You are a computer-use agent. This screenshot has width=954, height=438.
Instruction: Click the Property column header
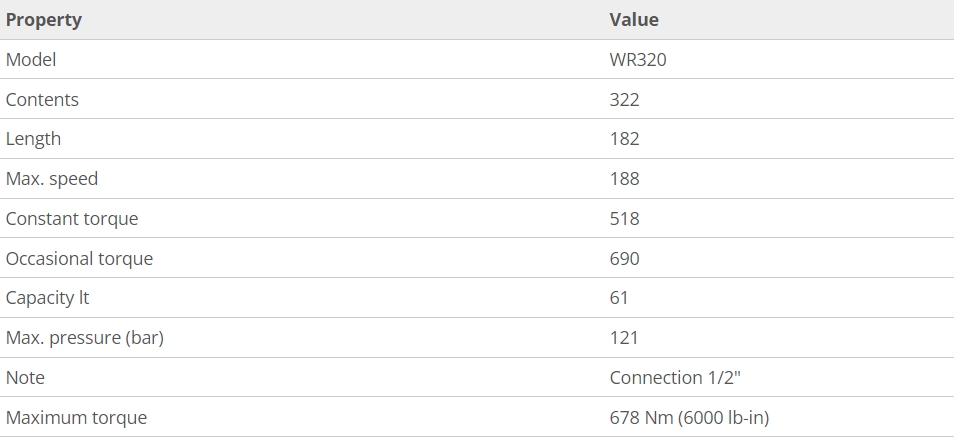[44, 20]
